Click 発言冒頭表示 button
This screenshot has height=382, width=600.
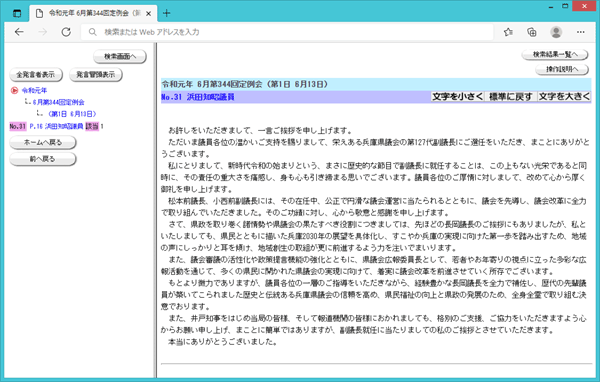pyautogui.click(x=96, y=75)
